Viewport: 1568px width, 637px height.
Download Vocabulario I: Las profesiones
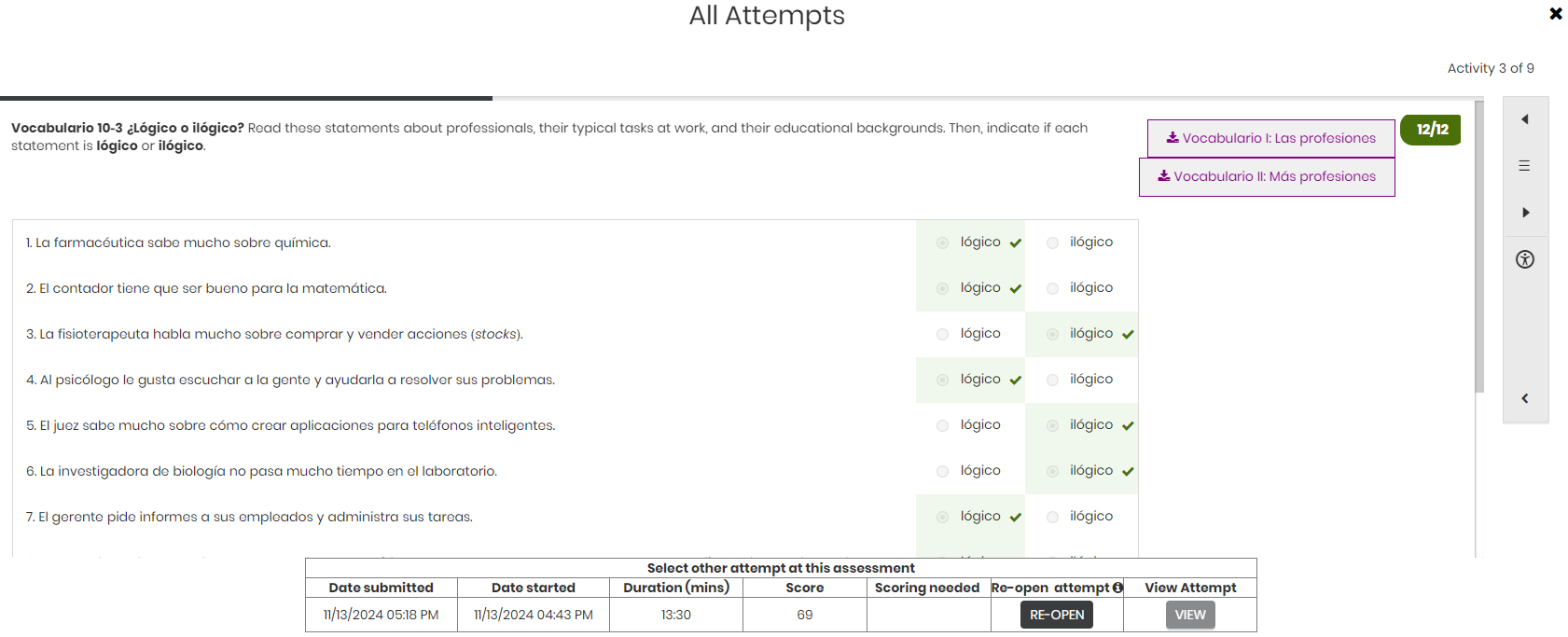(1270, 138)
